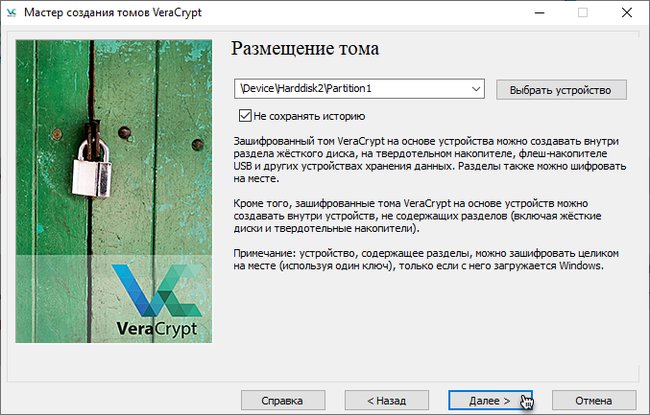Click the 'Размещение тома' heading

click(305, 49)
